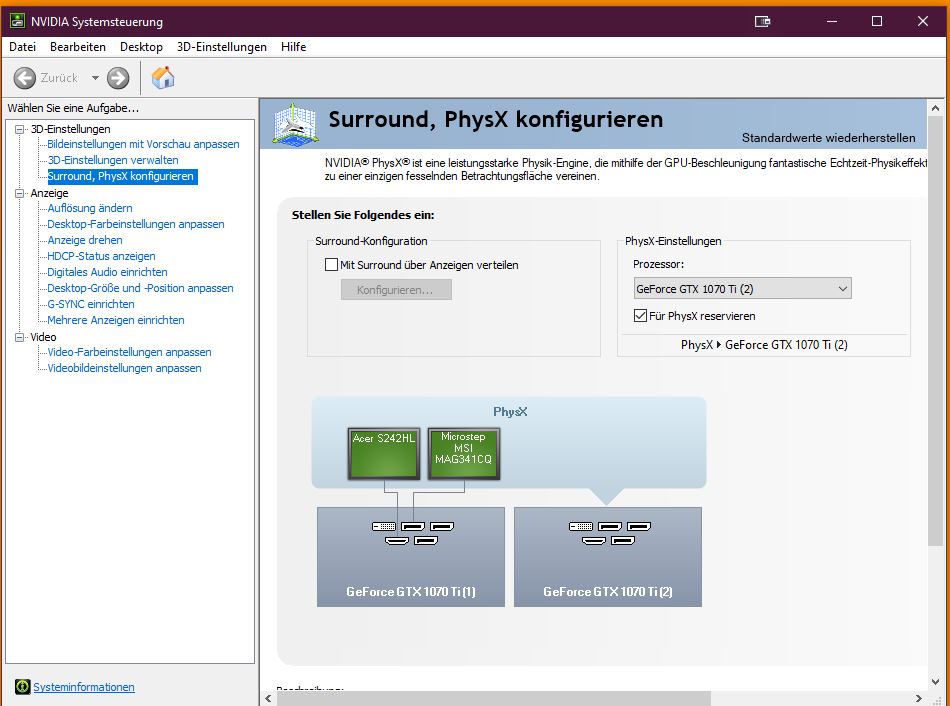Screen dimensions: 950x706
Task: Open Videobildeinstellungen anpassen
Action: click(124, 368)
